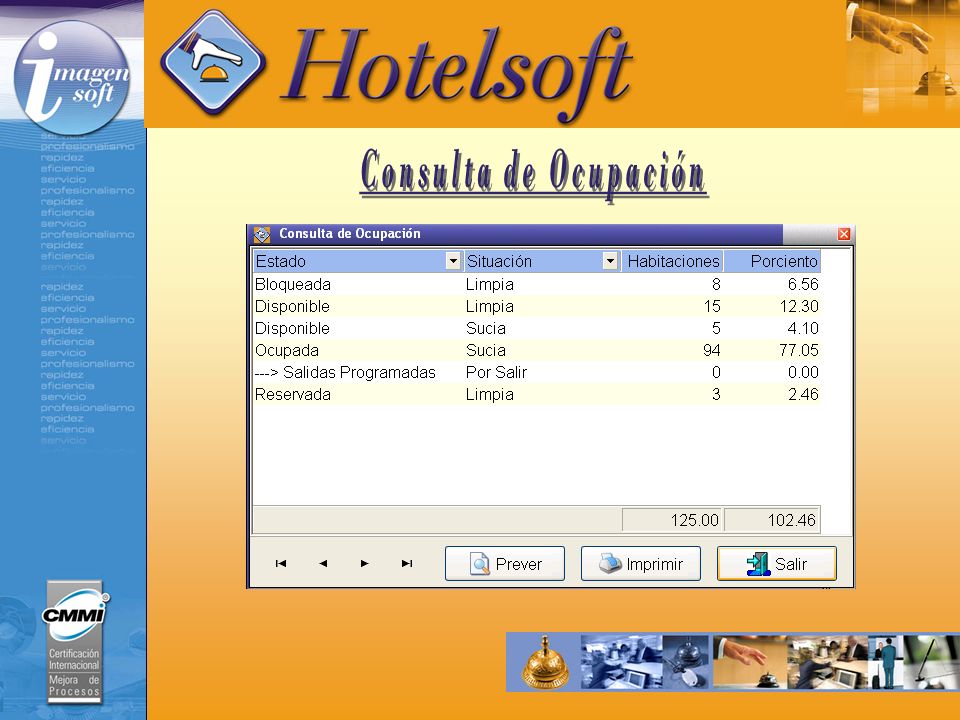This screenshot has width=960, height=720.
Task: Click the Prever preview button
Action: pos(504,563)
